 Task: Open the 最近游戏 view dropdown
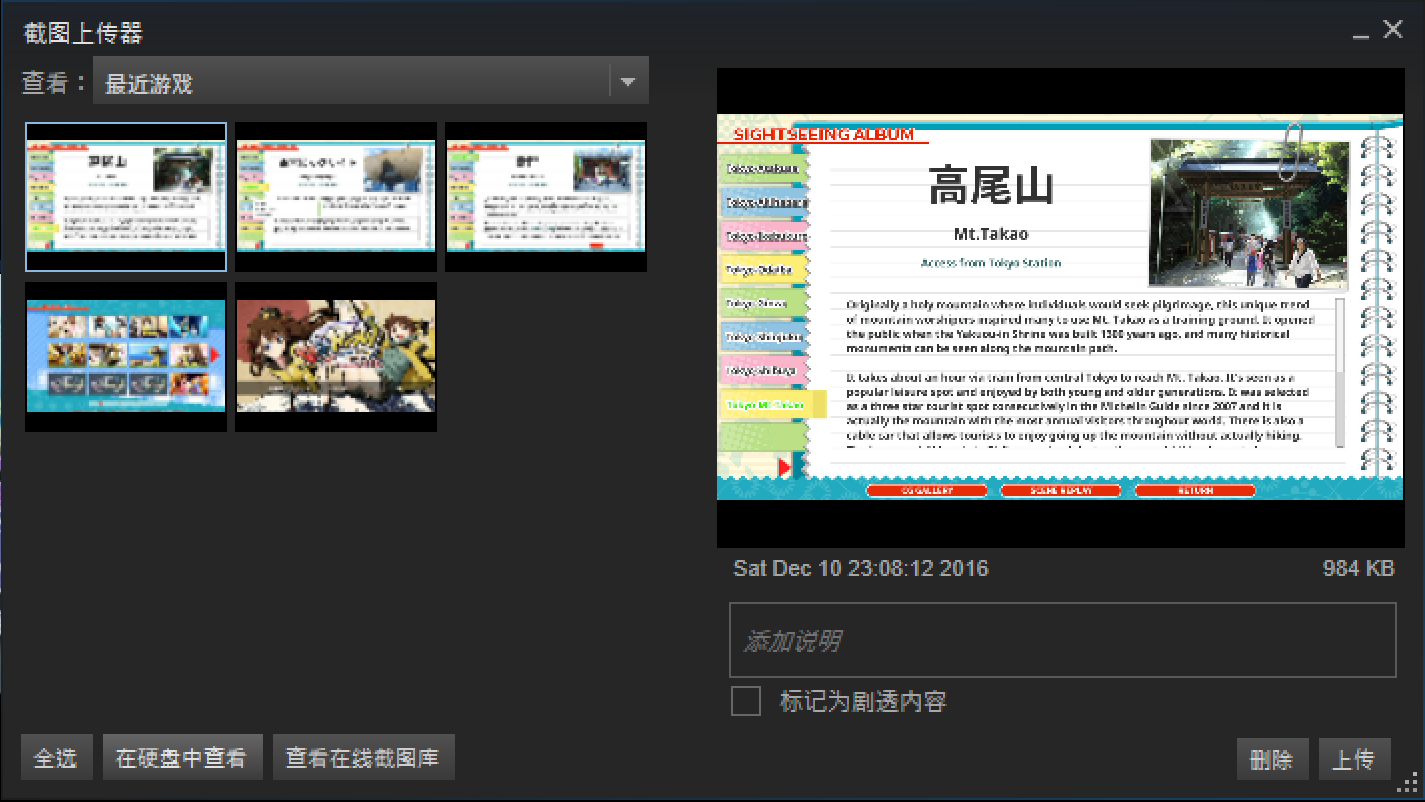370,81
